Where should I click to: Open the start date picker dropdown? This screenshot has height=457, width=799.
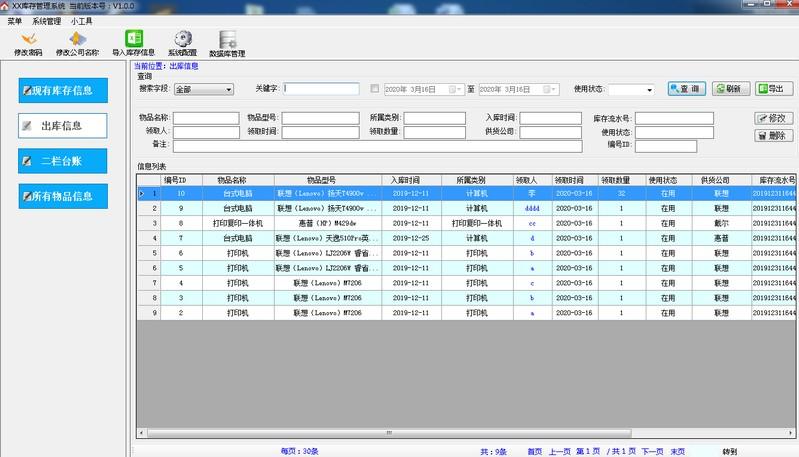(455, 90)
